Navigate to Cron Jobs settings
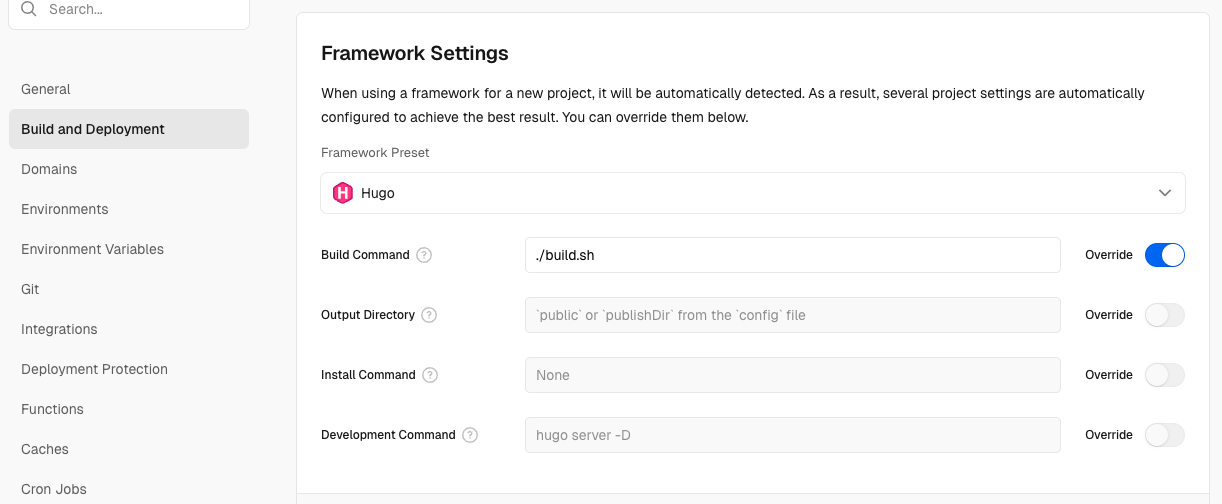Viewport: 1222px width, 504px height. click(x=54, y=489)
